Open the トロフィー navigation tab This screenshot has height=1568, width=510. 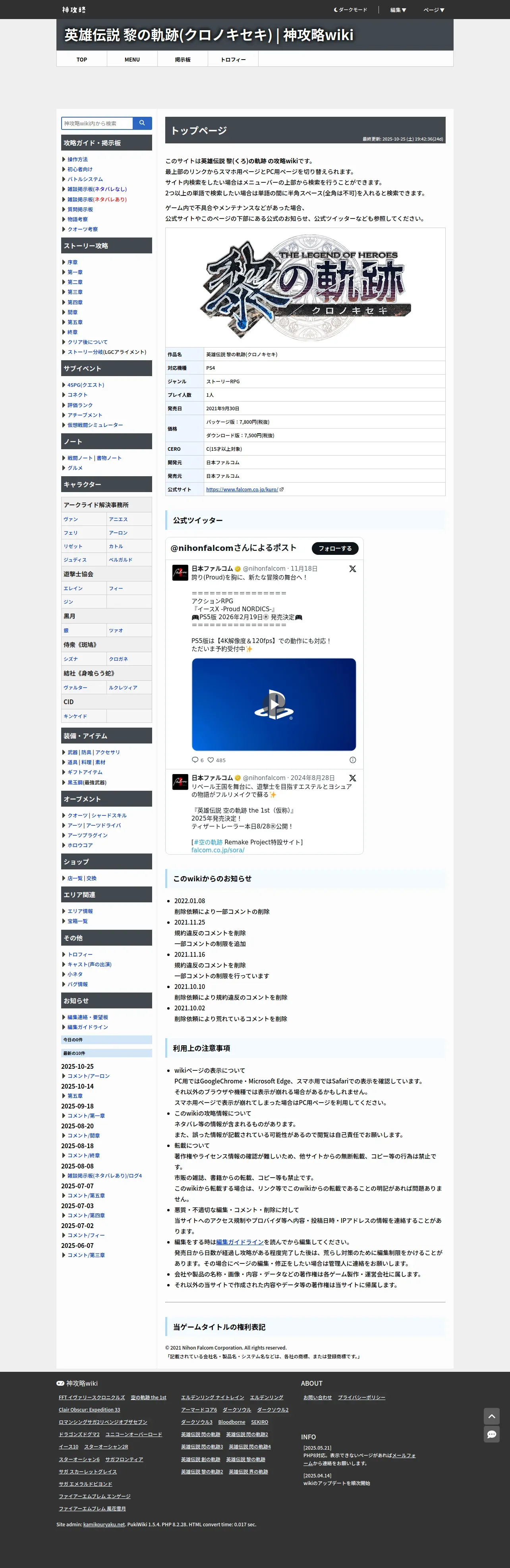pyautogui.click(x=233, y=59)
